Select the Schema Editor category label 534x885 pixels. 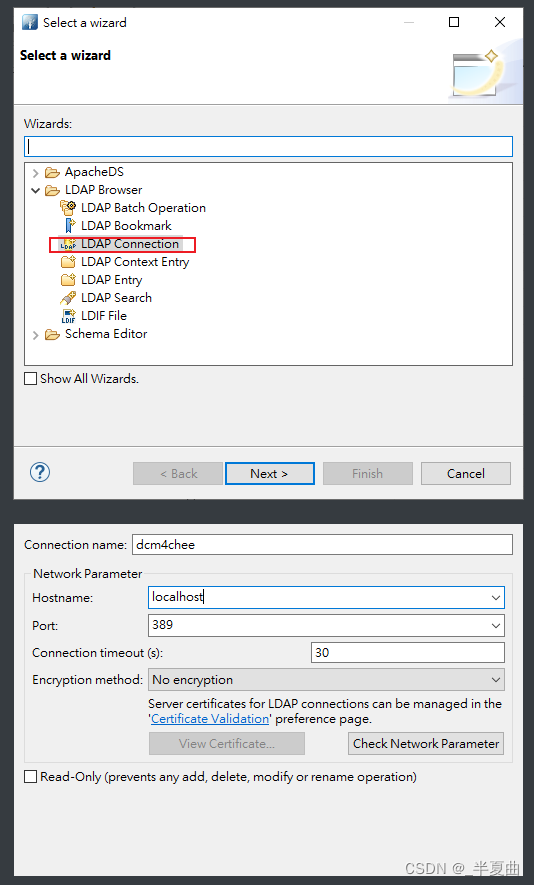click(106, 334)
